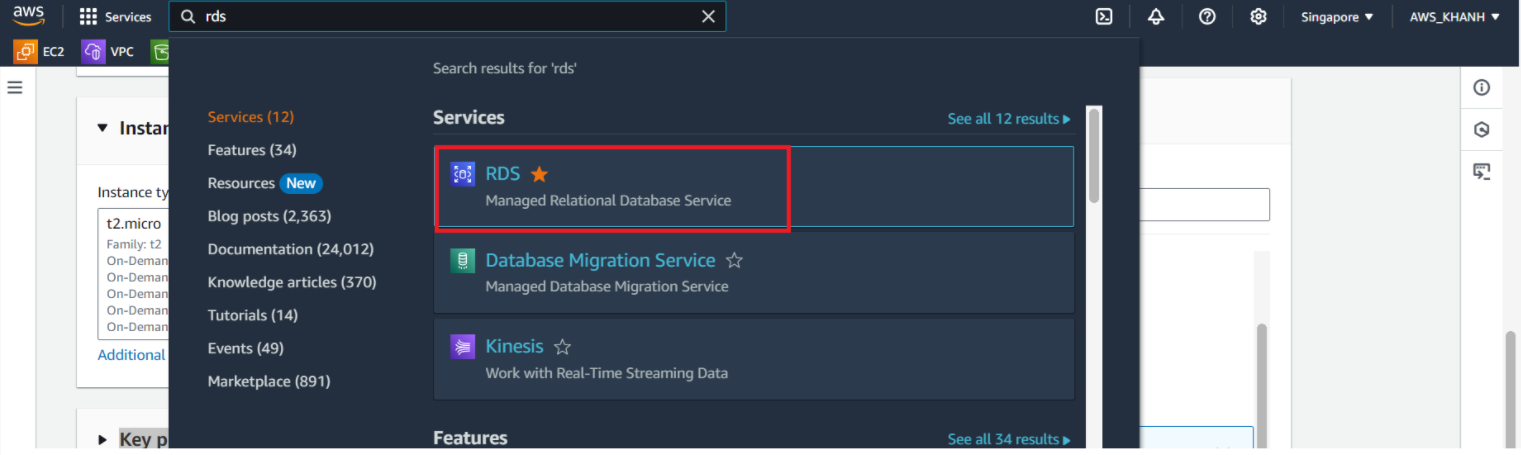Open the notifications bell
Image resolution: width=1521 pixels, height=455 pixels.
pyautogui.click(x=1156, y=17)
